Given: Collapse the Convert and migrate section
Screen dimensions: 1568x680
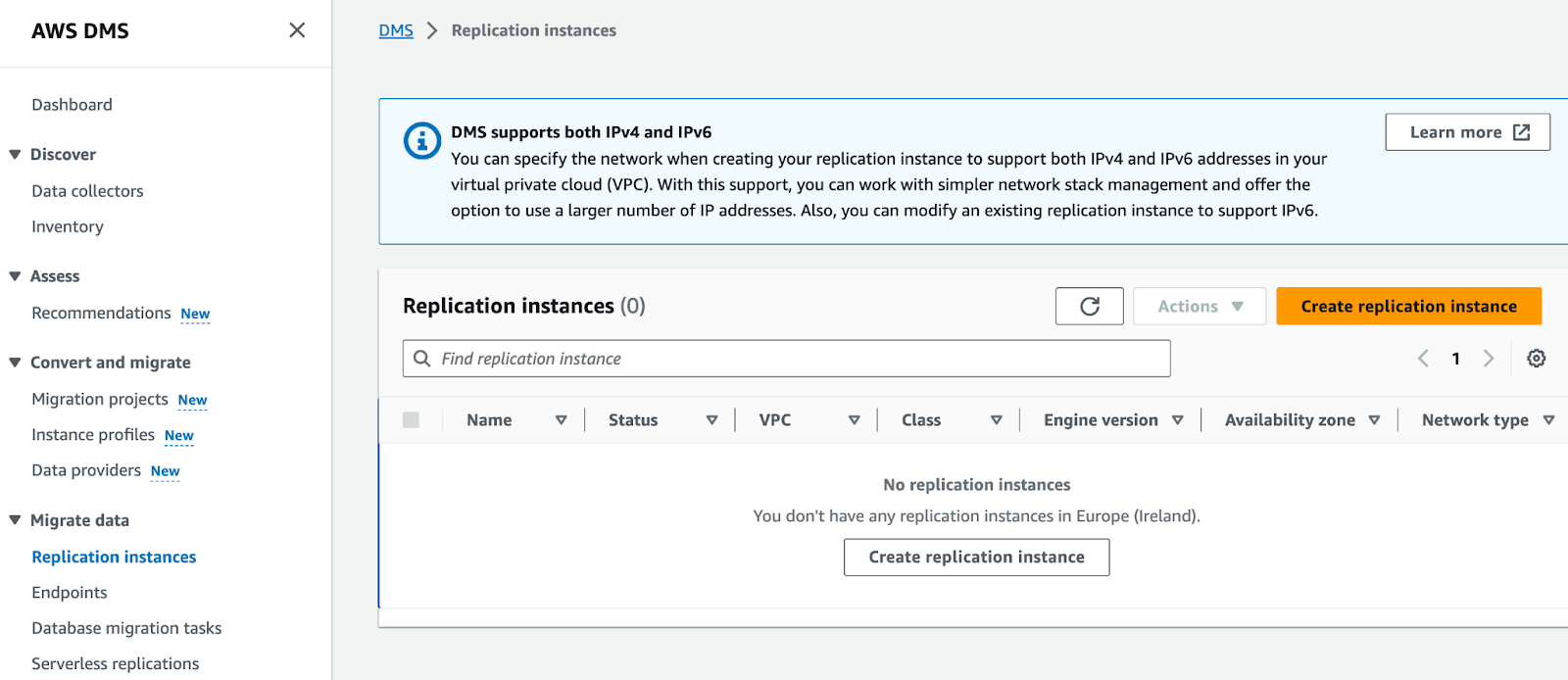Looking at the screenshot, I should 15,363.
